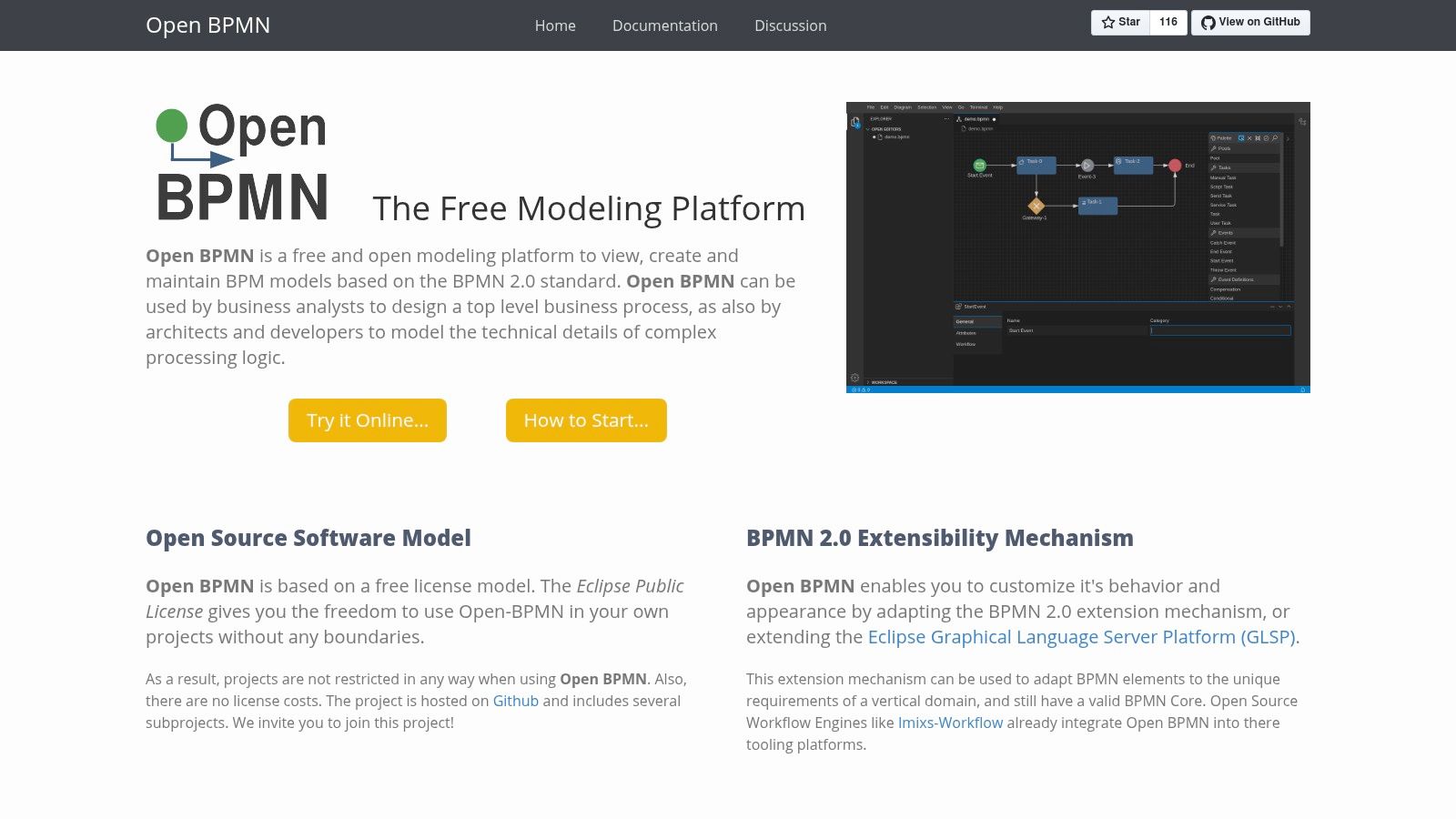Open the Explorer icon in the activity bar
This screenshot has width=1456, height=819.
tap(854, 122)
